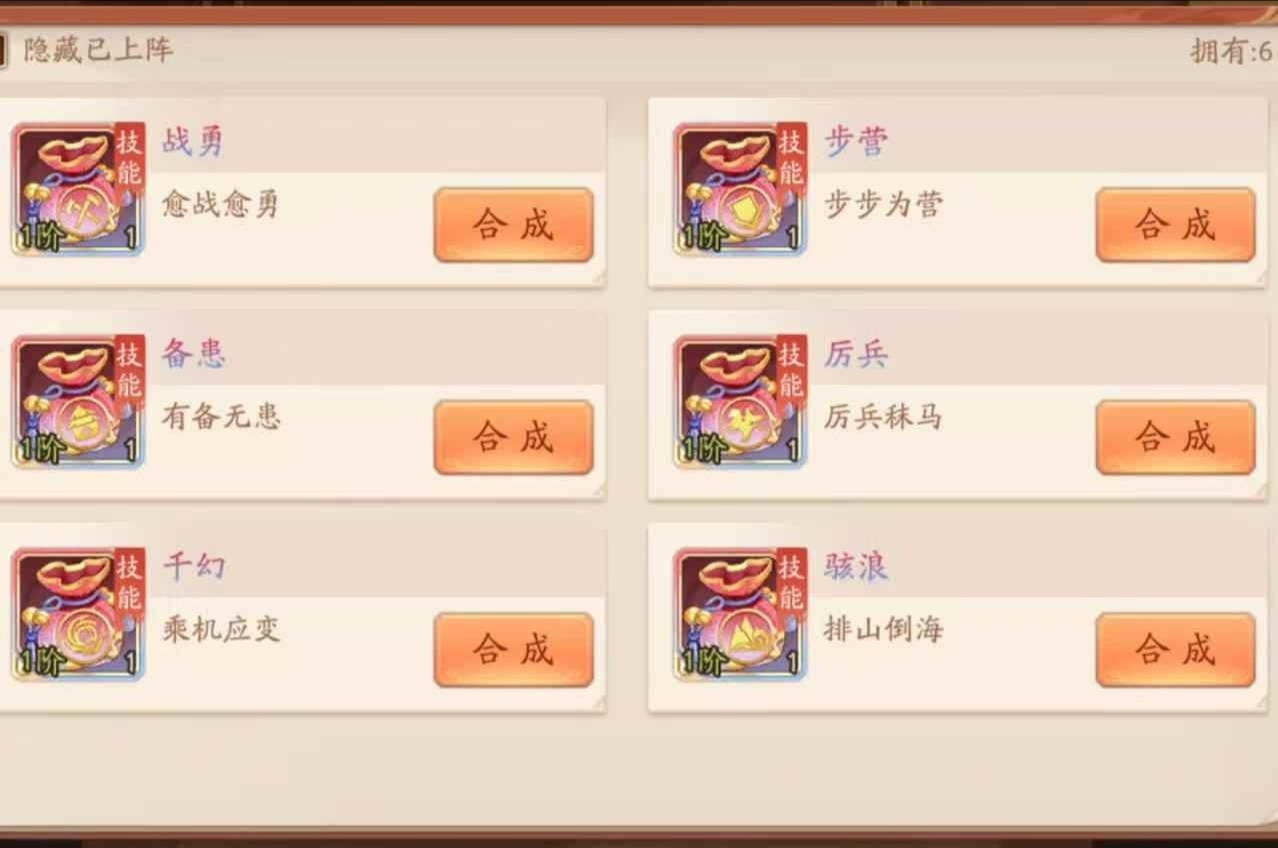Click the 拥有 owned count label

point(1232,51)
